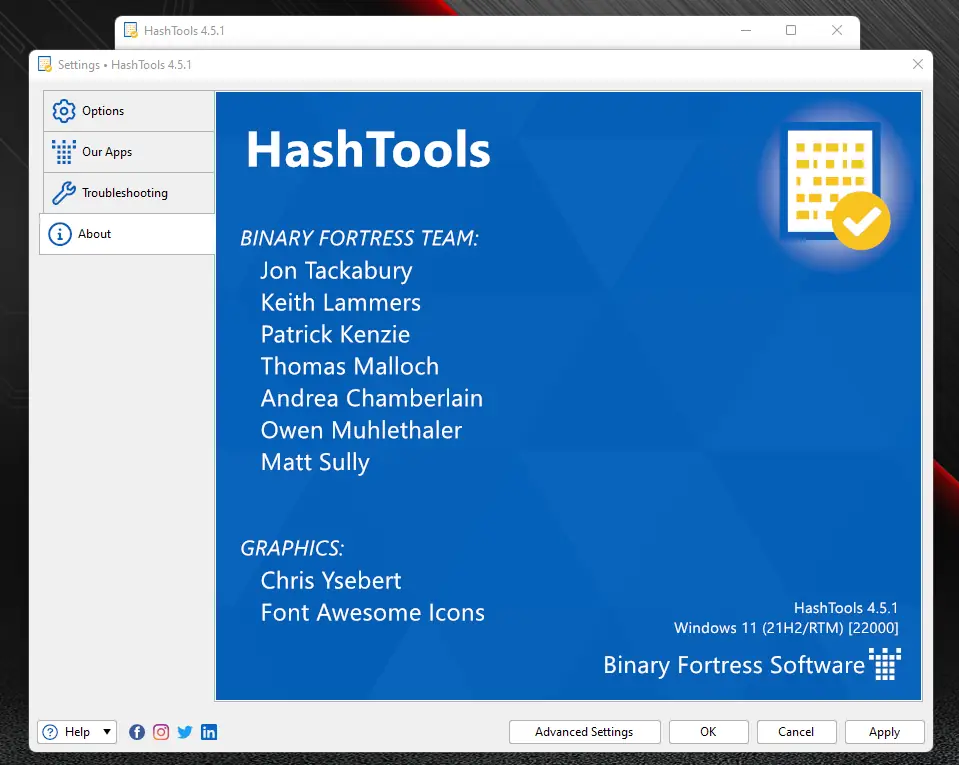Open the Twitter social link icon
Image resolution: width=959 pixels, height=765 pixels.
[x=185, y=732]
